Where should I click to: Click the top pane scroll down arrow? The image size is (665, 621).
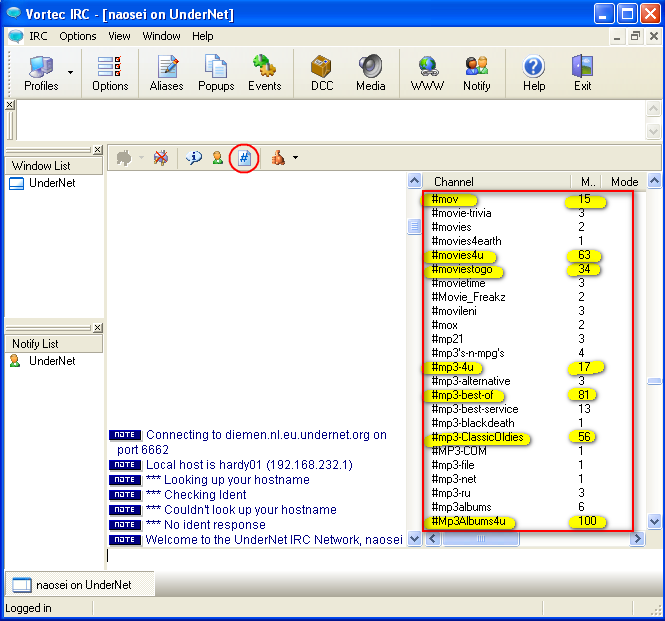tap(654, 131)
